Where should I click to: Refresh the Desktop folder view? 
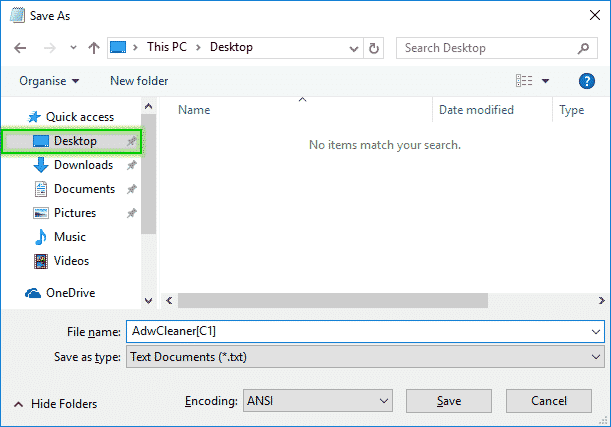click(374, 48)
